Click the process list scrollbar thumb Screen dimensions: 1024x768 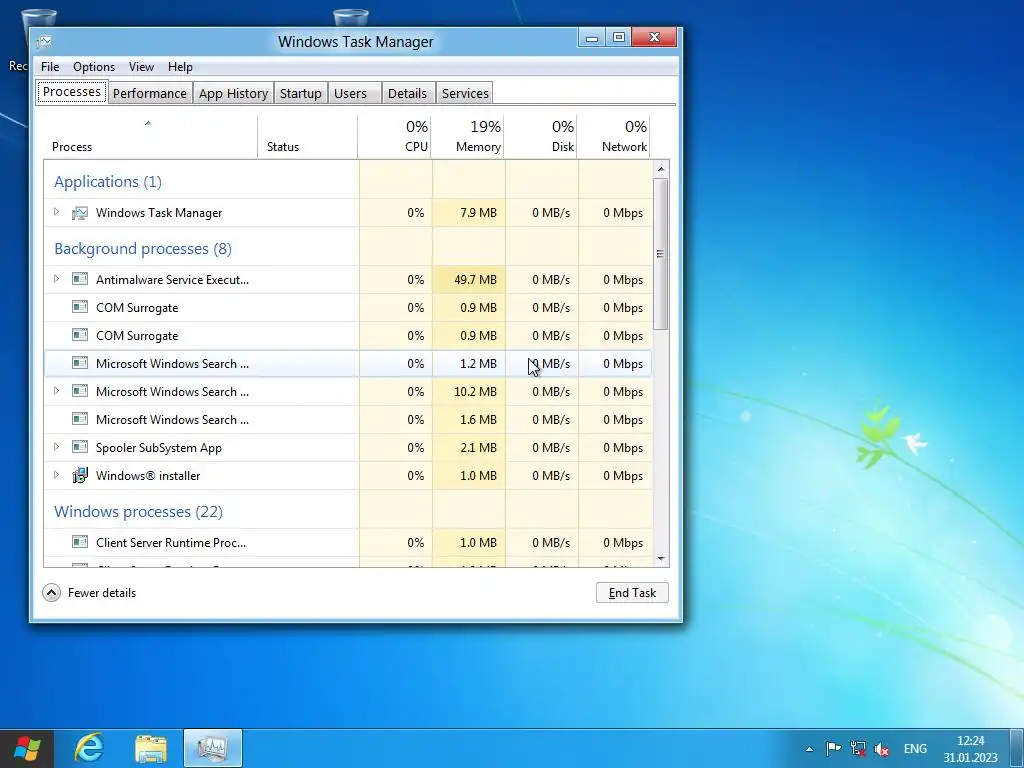[x=660, y=253]
